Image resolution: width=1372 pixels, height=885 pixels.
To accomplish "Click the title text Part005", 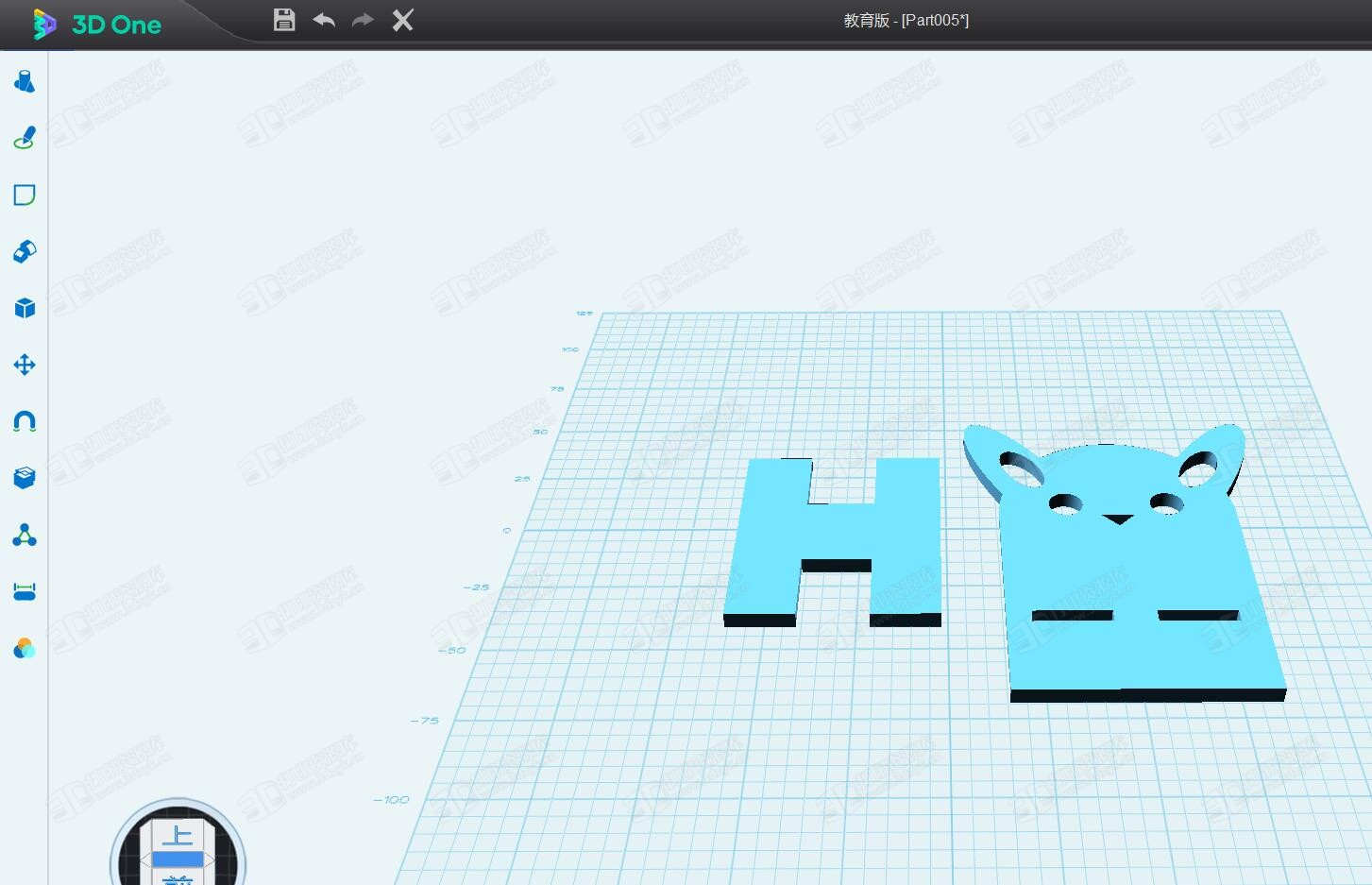I will click(x=935, y=20).
